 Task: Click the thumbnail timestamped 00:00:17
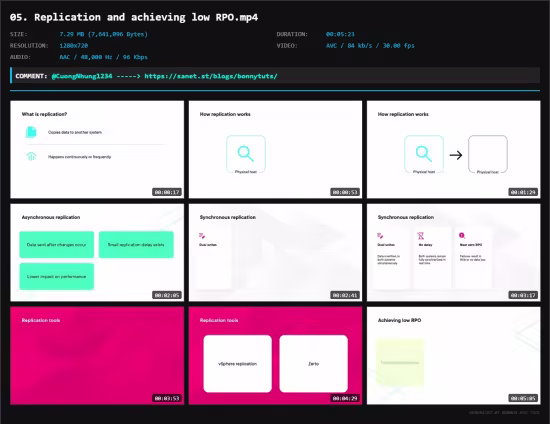97,149
